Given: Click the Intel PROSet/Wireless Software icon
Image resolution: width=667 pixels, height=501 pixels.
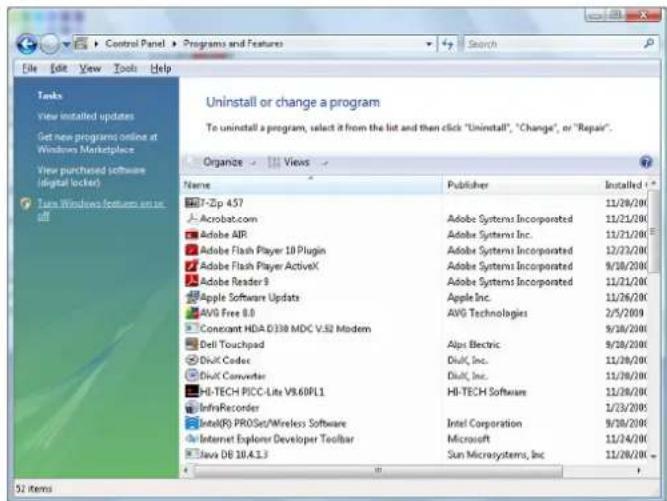Looking at the screenshot, I should tap(192, 423).
